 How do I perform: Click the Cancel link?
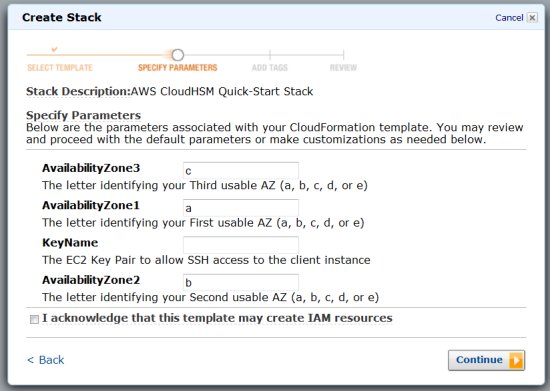(509, 18)
